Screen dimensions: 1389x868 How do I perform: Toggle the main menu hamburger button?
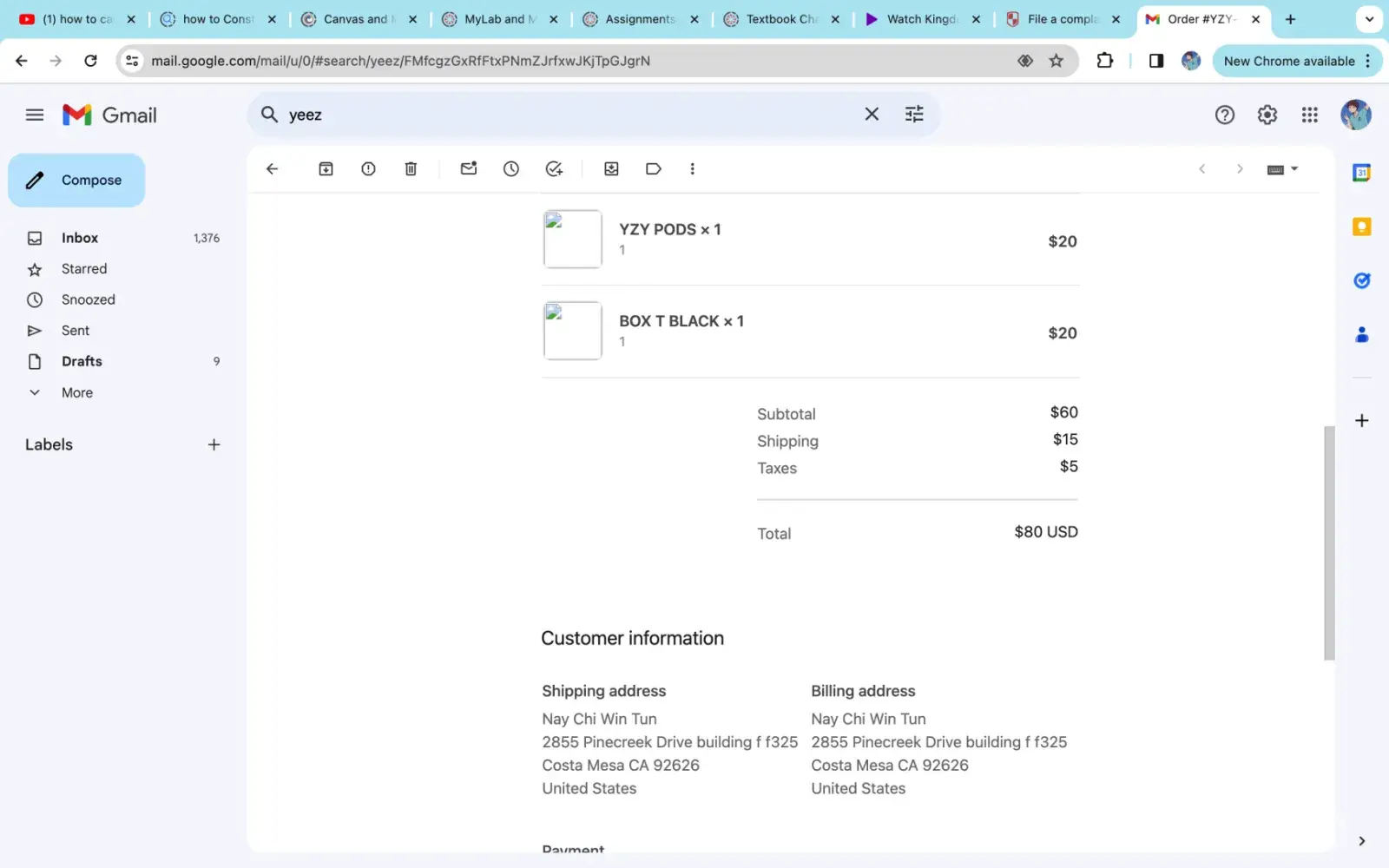[x=35, y=115]
